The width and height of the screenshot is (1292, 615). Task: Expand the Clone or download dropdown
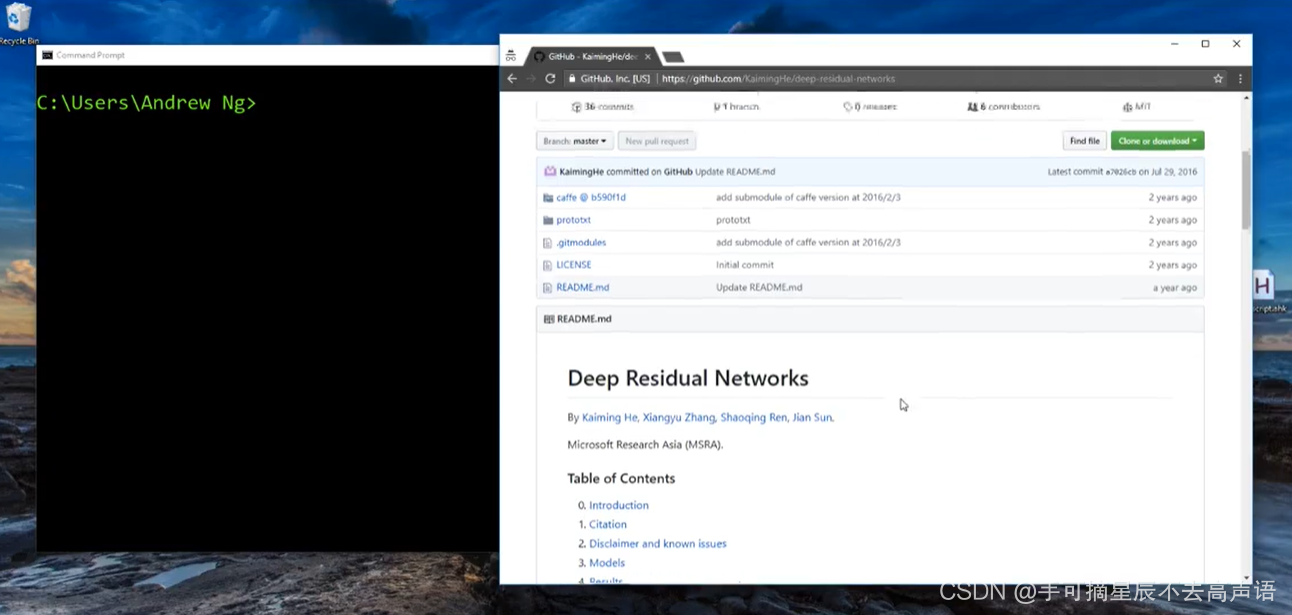pyautogui.click(x=1157, y=141)
